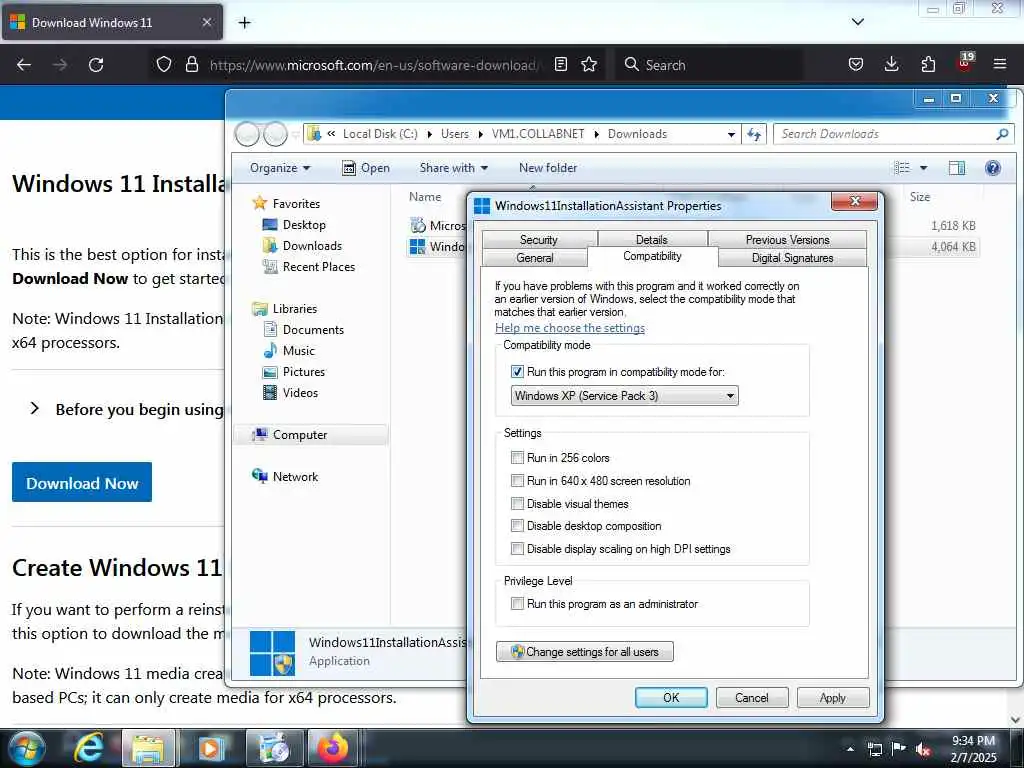The image size is (1024, 768).
Task: Click the Firefox taskbar icon
Action: coord(333,748)
